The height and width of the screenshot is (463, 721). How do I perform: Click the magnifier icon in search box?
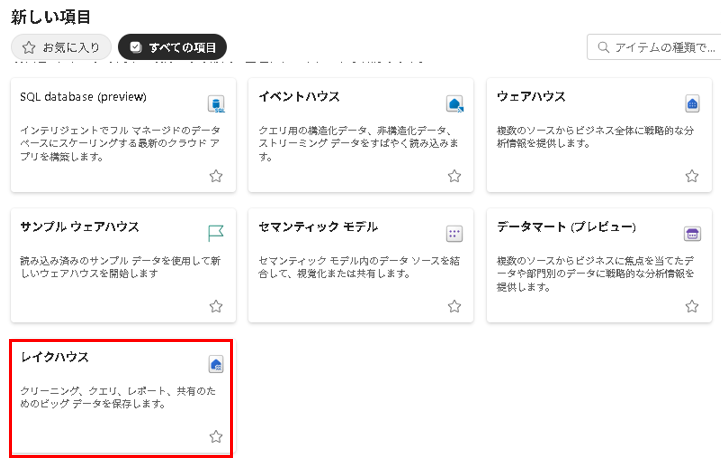(x=603, y=47)
